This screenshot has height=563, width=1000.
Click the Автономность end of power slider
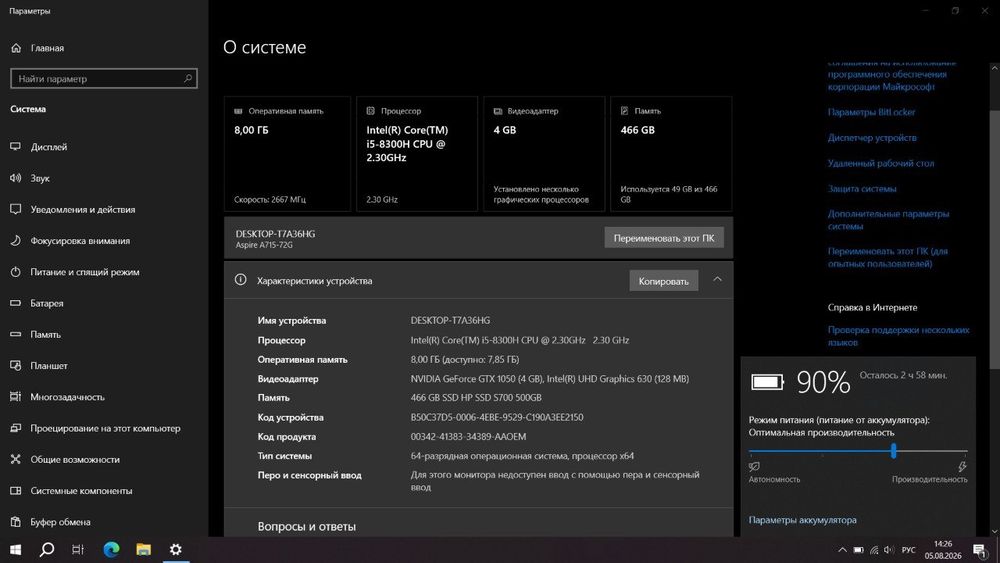(774, 479)
